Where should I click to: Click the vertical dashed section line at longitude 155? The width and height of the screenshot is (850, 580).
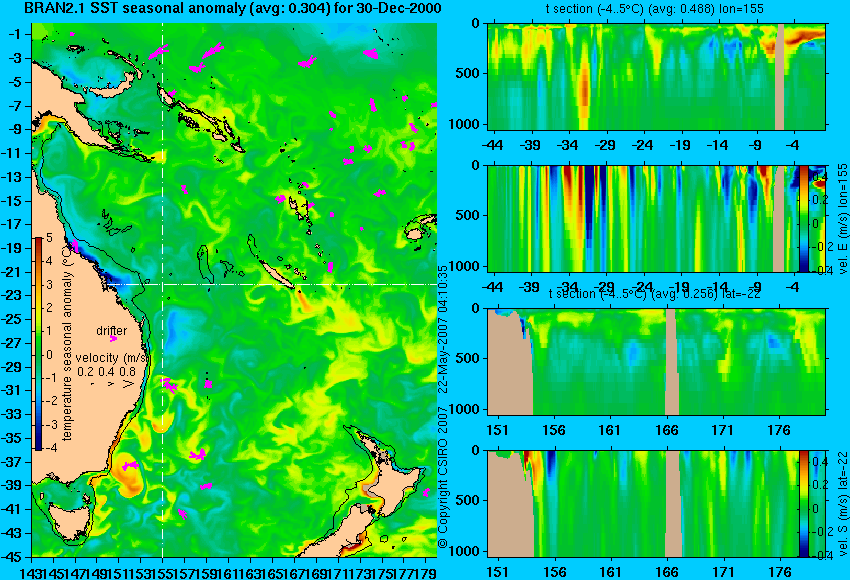tap(163, 290)
